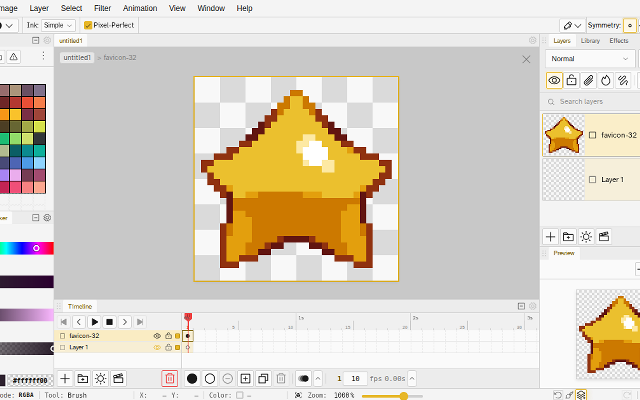Click the clapperboard icon in Layers panel footer
Screen dimensions: 640x400
coord(604,237)
